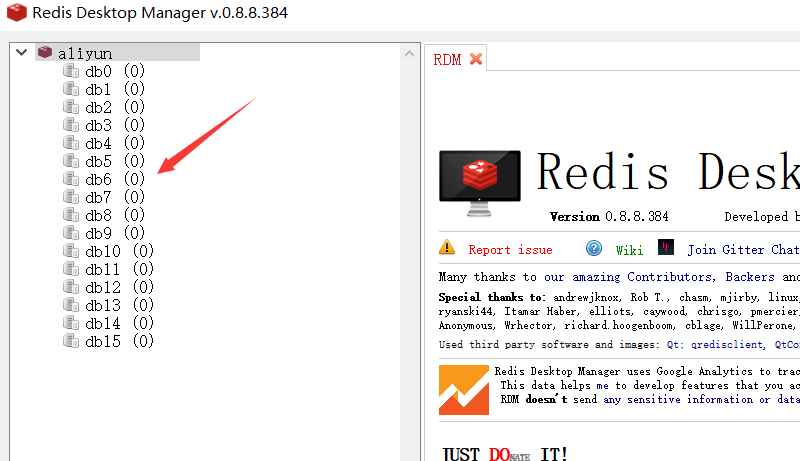Viewport: 800px width, 461px height.
Task: Click the db10 database icon
Action: 71,251
